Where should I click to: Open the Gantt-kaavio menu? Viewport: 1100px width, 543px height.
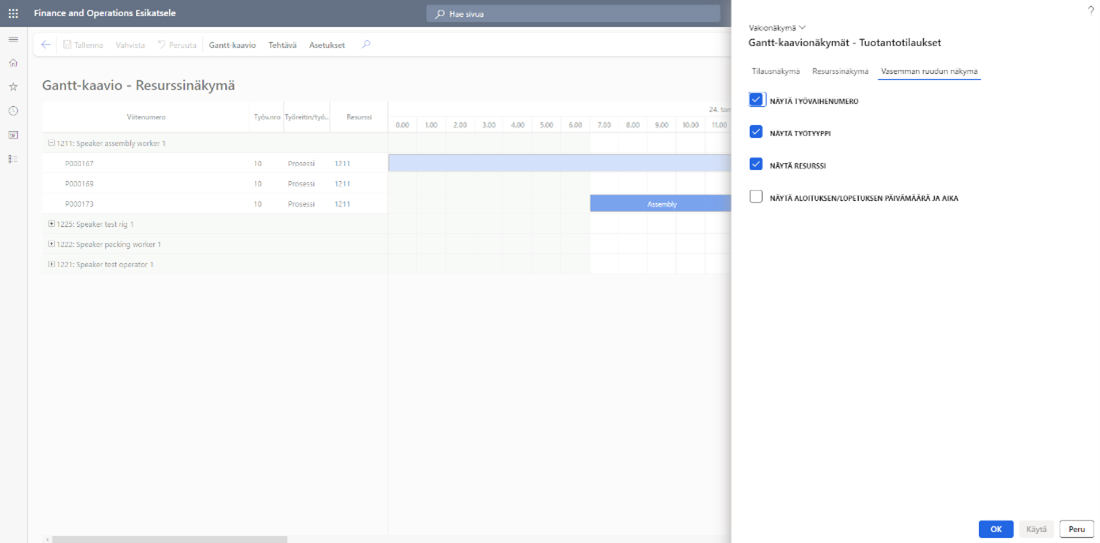(x=232, y=45)
